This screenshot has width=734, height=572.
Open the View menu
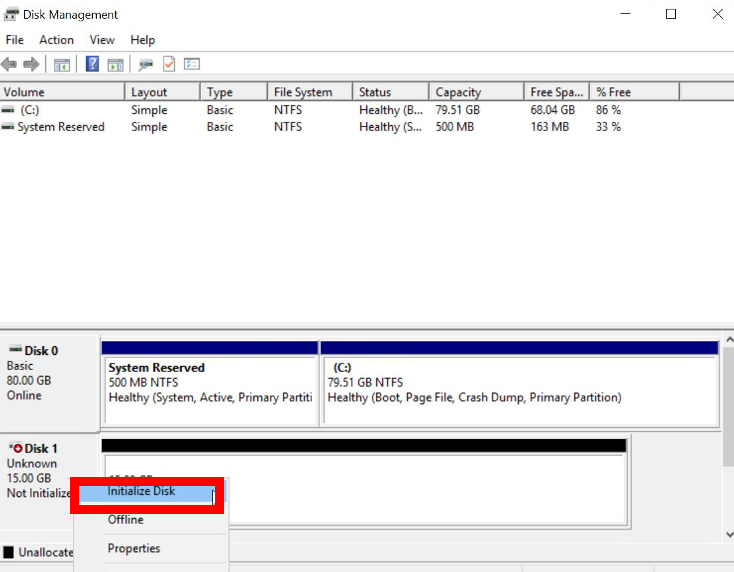point(102,40)
